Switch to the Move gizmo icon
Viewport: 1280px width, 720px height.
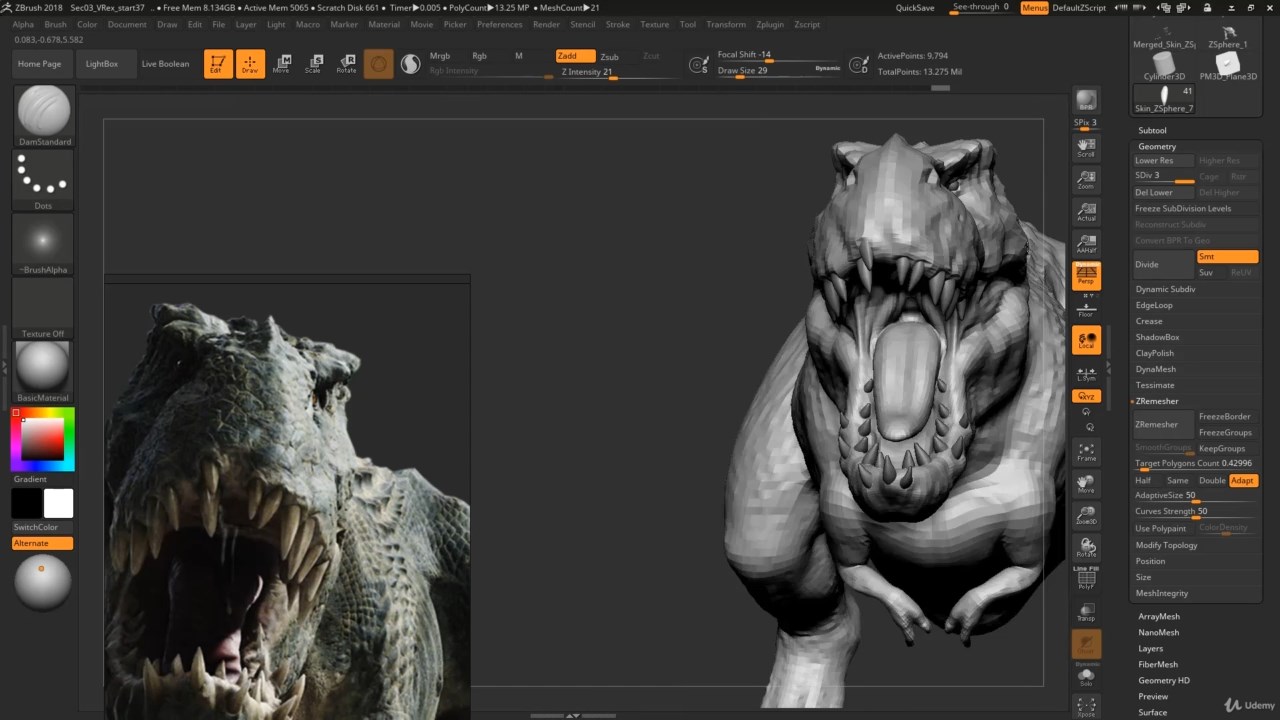click(x=282, y=64)
